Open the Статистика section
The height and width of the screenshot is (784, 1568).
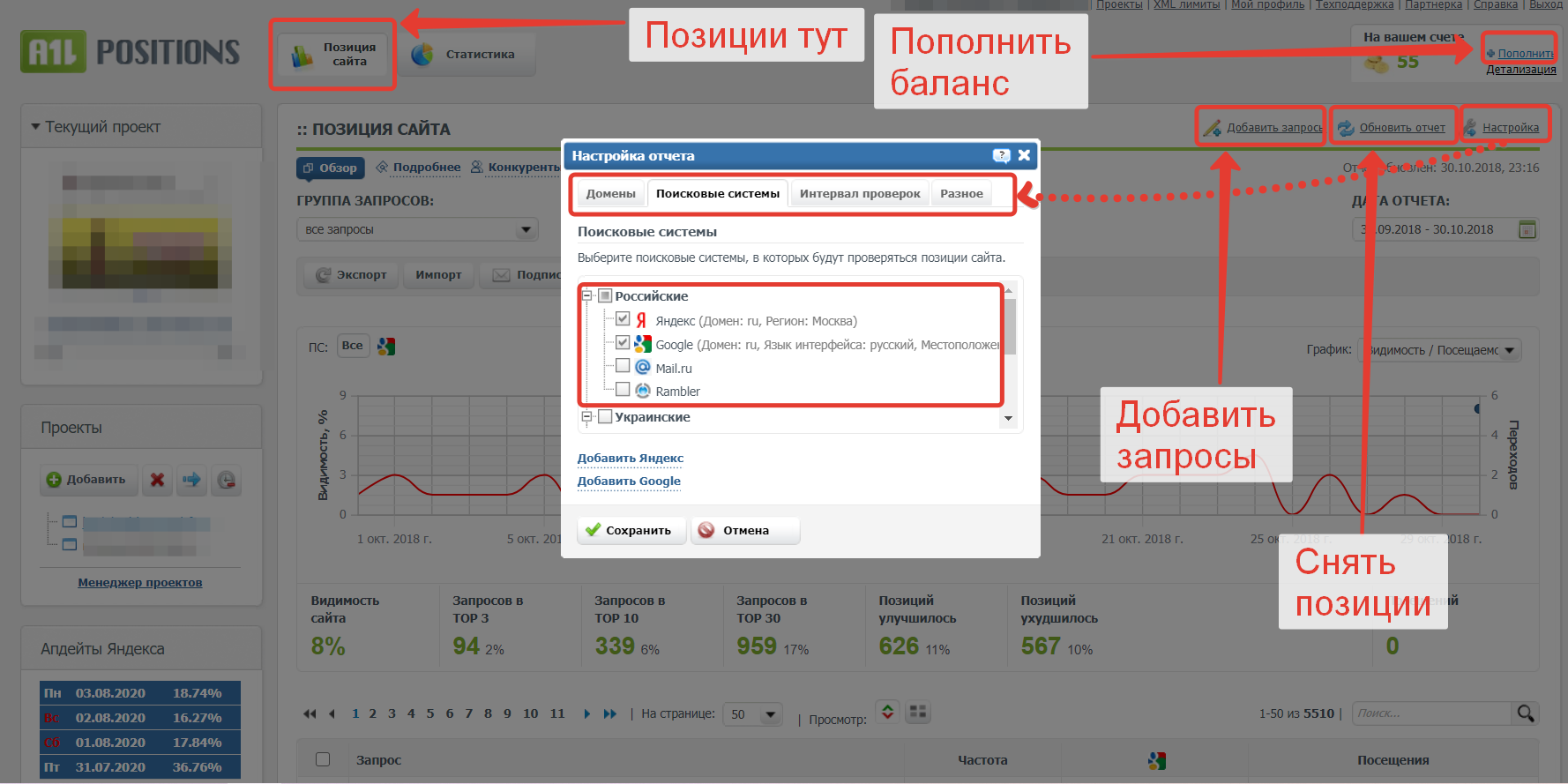465,55
